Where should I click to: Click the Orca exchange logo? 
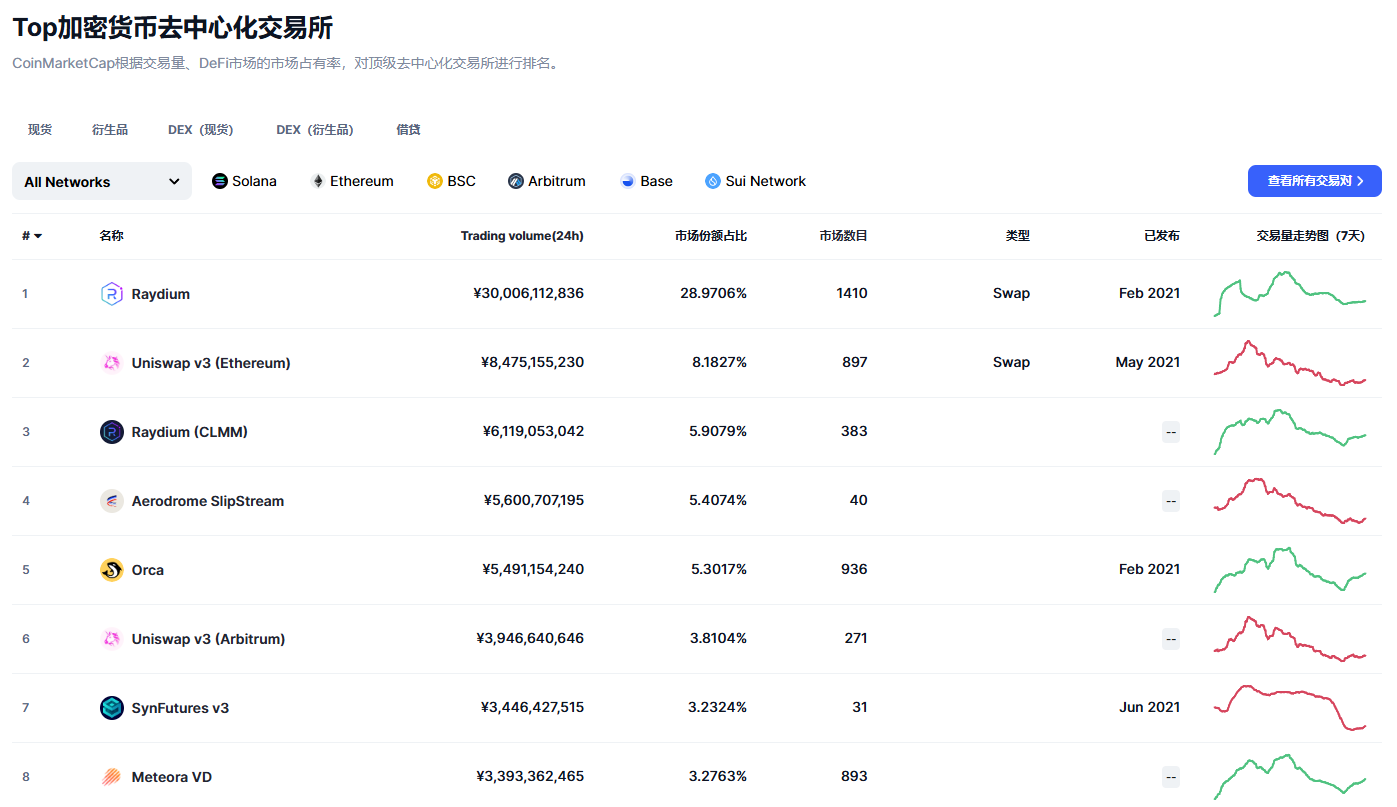point(111,570)
